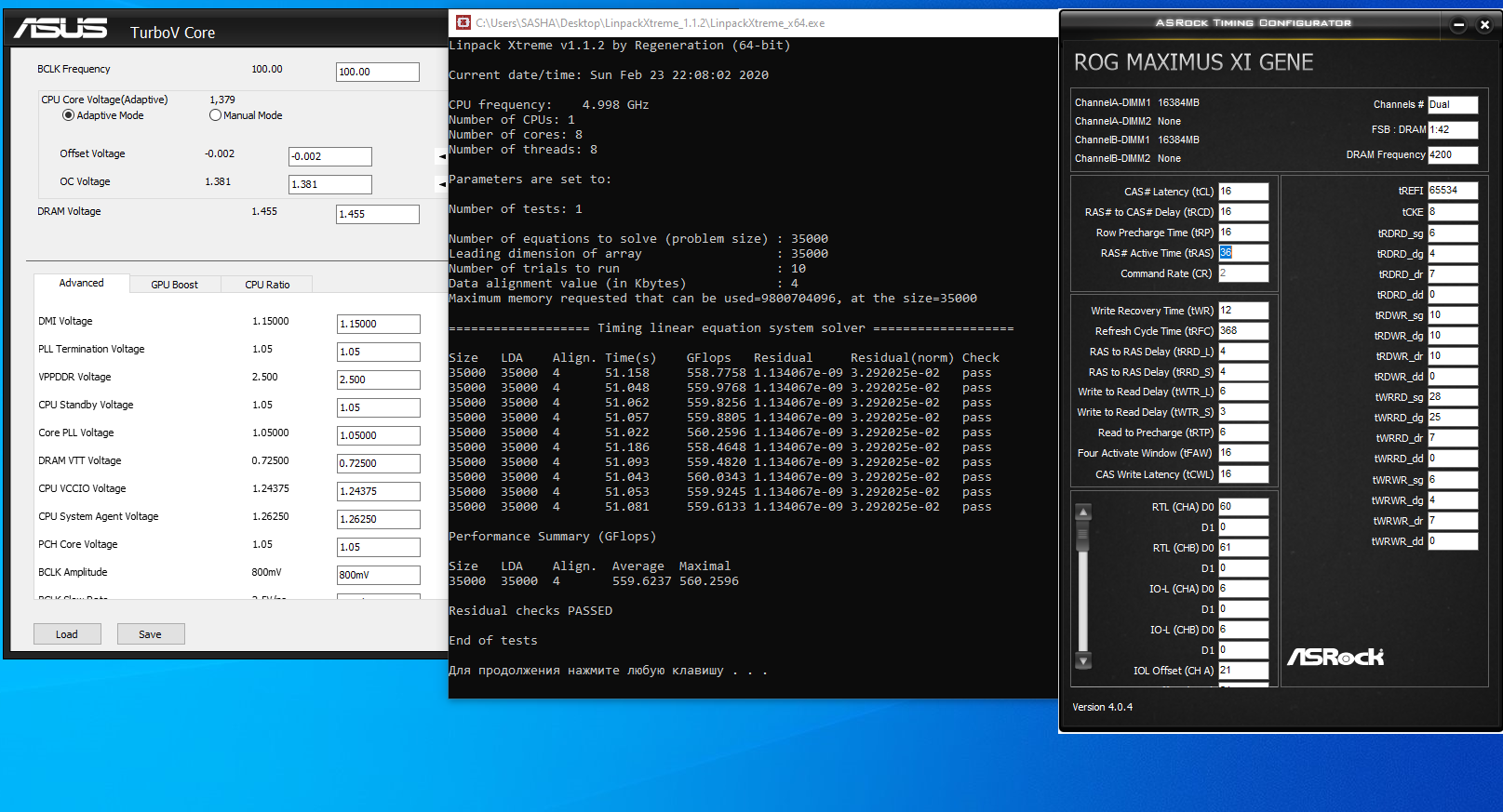Click the Save button in TurboV Core
The width and height of the screenshot is (1503, 812).
[151, 634]
